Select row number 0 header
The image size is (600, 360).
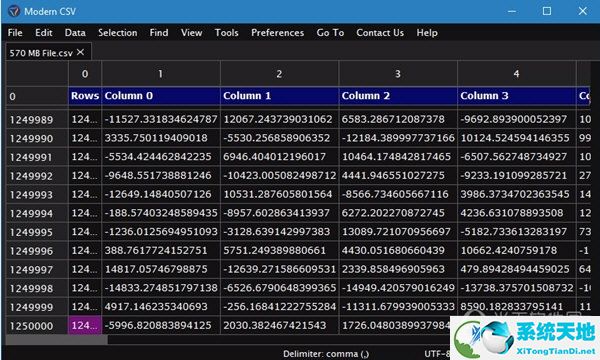(37, 96)
